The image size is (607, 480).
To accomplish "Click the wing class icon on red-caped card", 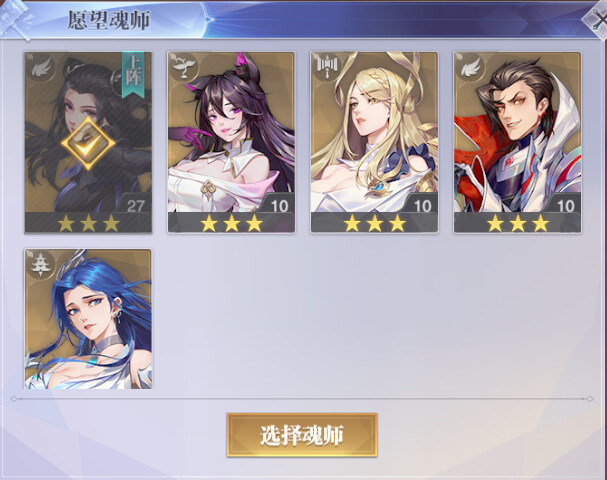I will coord(470,69).
